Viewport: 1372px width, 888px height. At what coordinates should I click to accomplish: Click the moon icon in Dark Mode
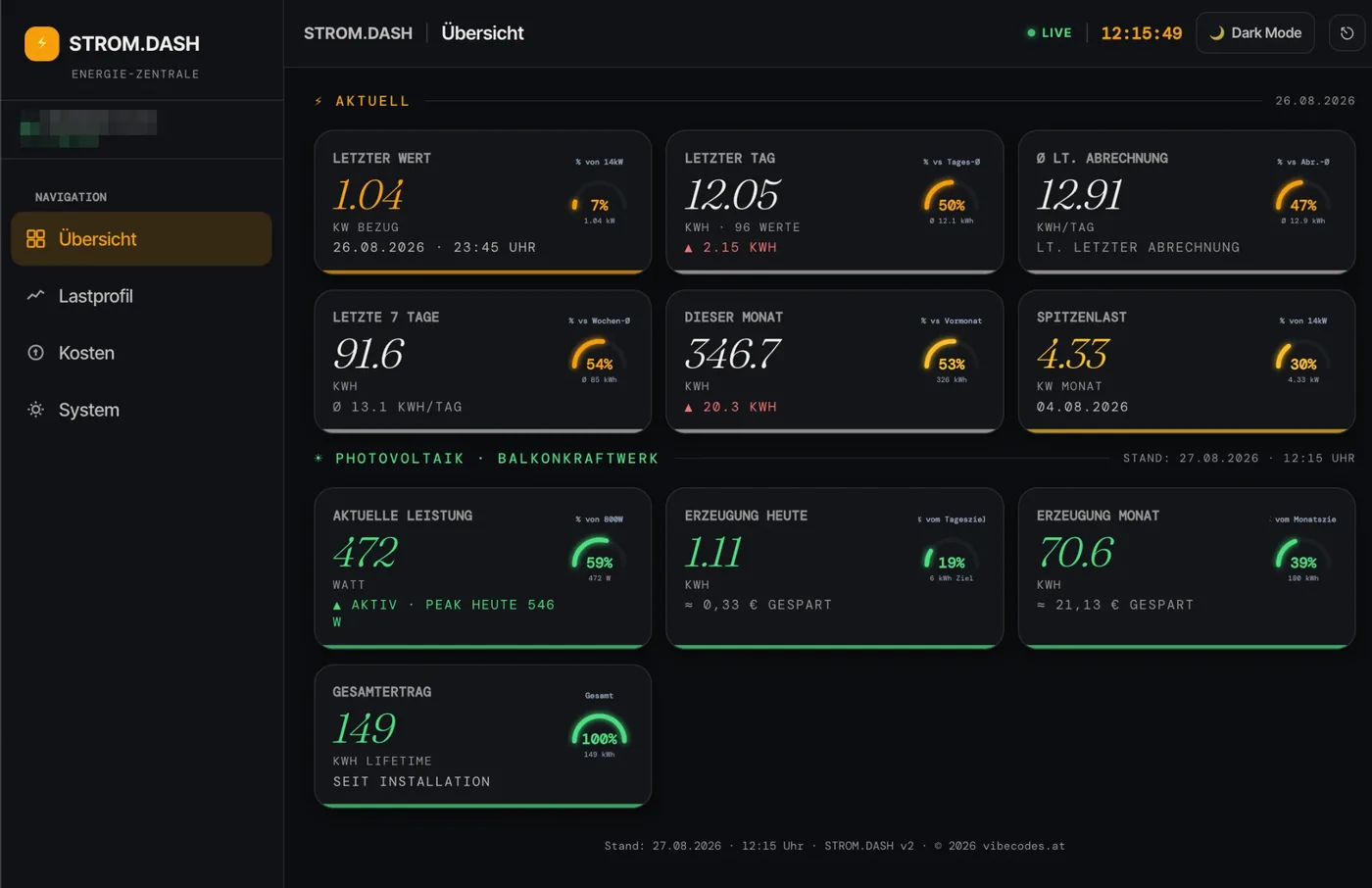coord(1216,33)
